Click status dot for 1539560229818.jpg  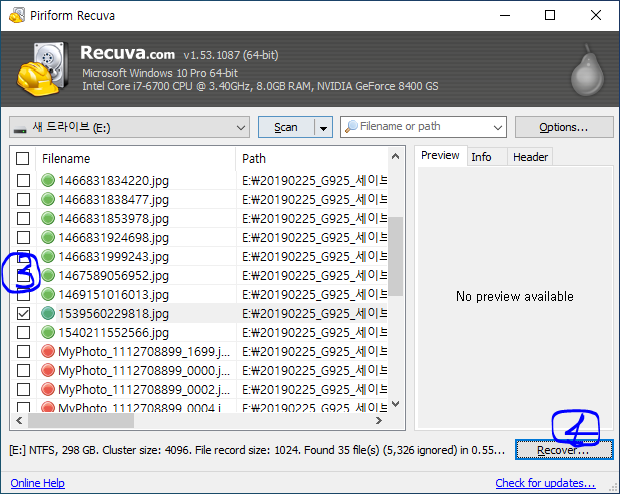click(48, 313)
